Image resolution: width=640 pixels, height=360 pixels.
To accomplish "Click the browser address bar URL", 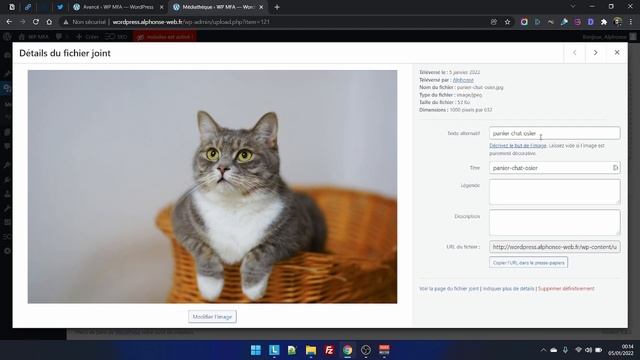I will pyautogui.click(x=191, y=22).
